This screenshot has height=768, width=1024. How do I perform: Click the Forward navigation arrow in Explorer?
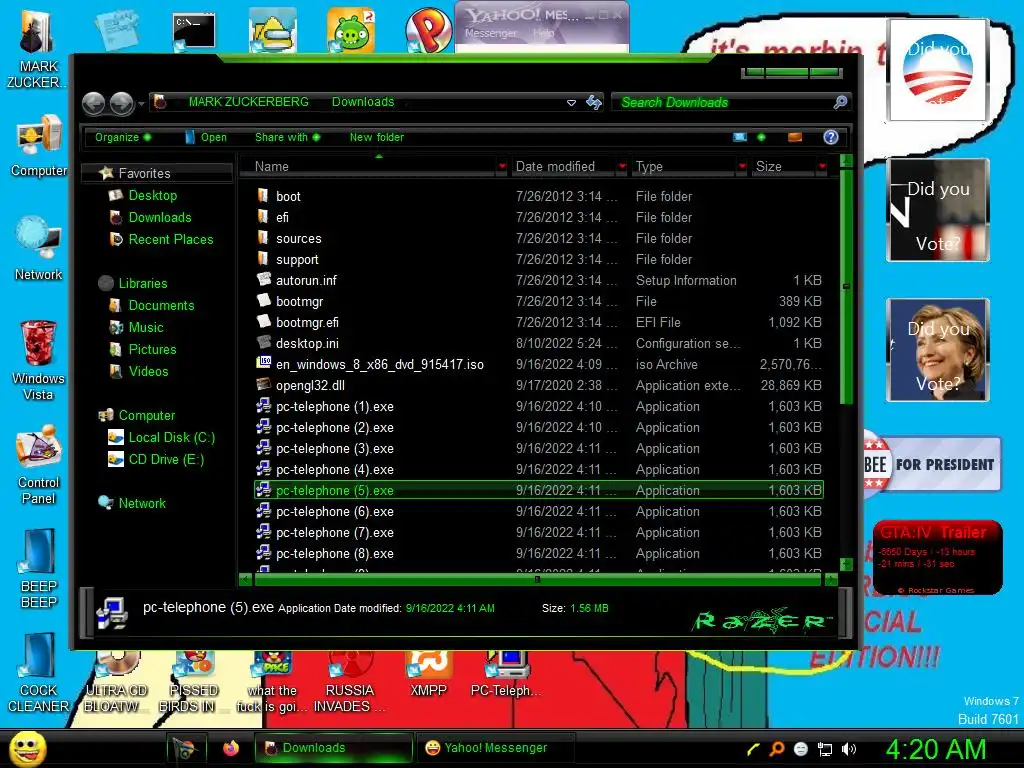(121, 103)
